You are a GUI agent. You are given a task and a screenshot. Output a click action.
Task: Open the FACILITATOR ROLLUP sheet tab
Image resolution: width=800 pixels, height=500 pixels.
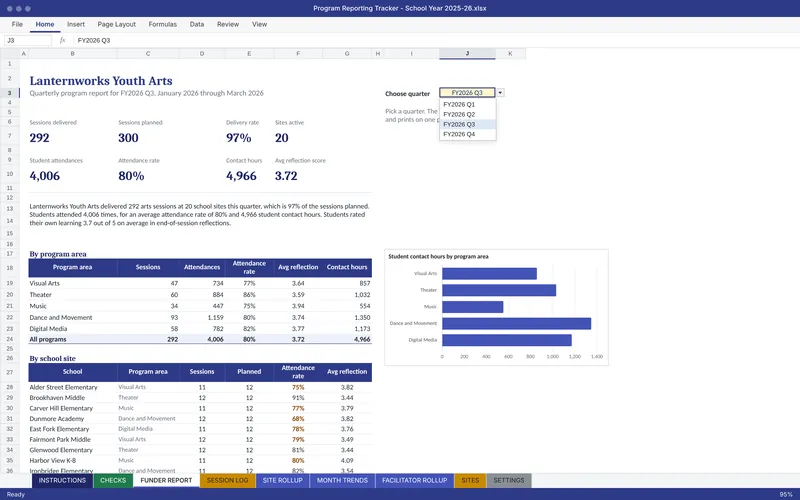414,481
